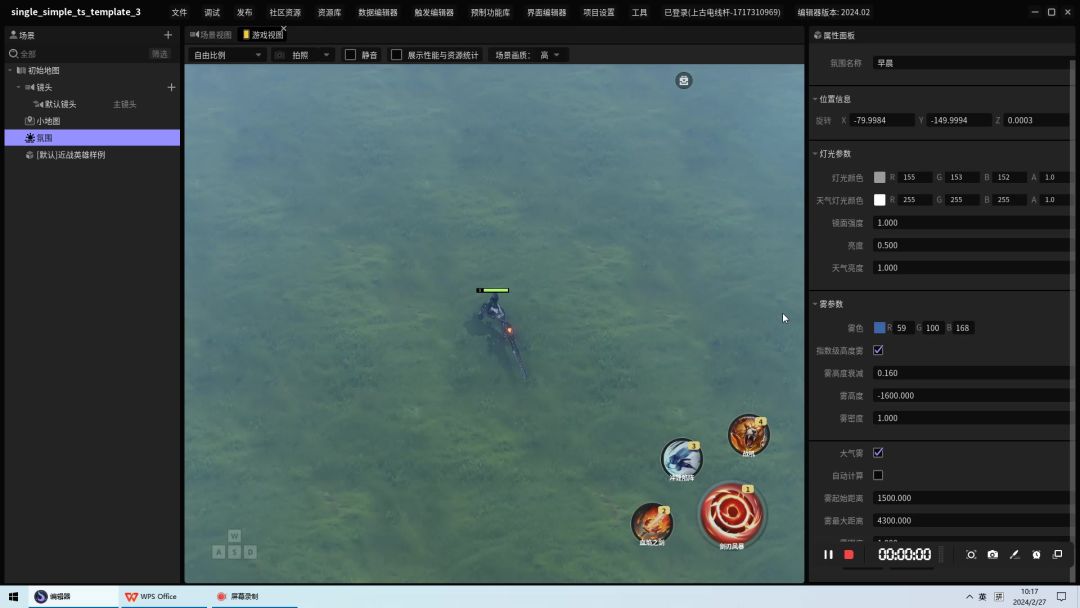Open the 雾色 blue color swatch
The width and height of the screenshot is (1080, 608).
(x=880, y=328)
